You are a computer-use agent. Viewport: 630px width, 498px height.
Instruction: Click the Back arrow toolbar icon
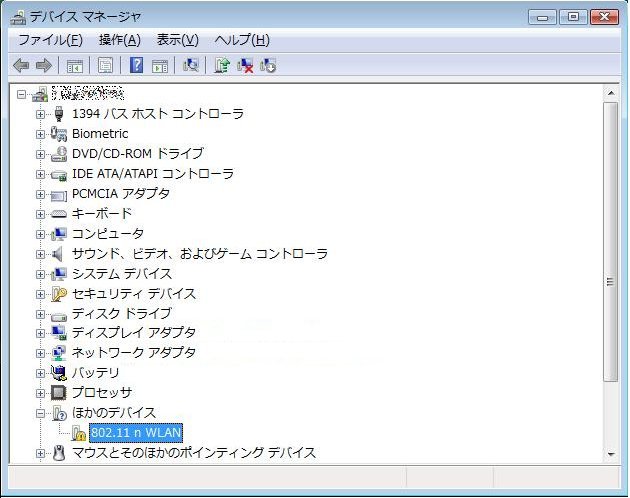pos(21,65)
